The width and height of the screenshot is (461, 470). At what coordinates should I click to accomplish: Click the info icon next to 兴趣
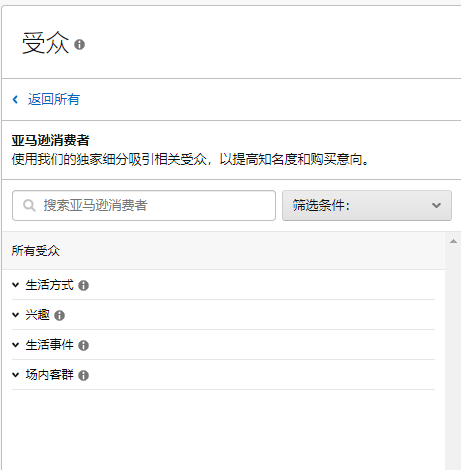(x=59, y=315)
